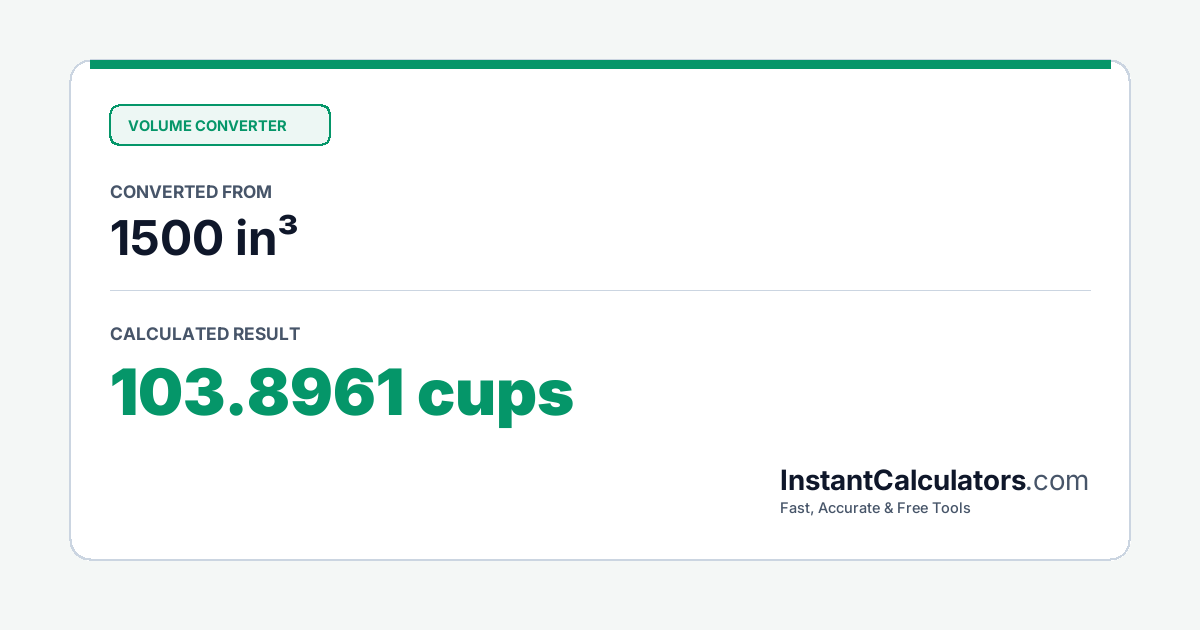This screenshot has width=1200, height=630.
Task: Click the word 'Result' in result label
Action: point(266,334)
